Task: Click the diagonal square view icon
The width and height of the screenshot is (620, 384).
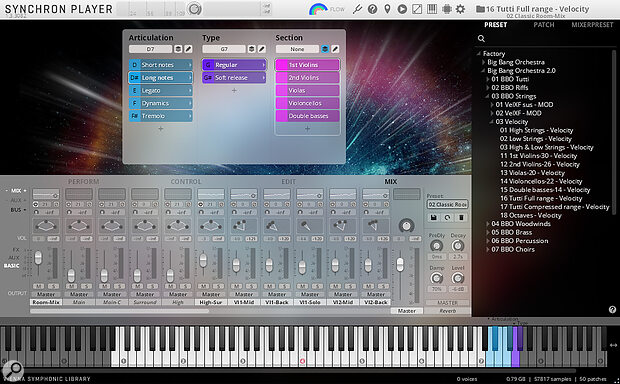Action: [x=417, y=9]
